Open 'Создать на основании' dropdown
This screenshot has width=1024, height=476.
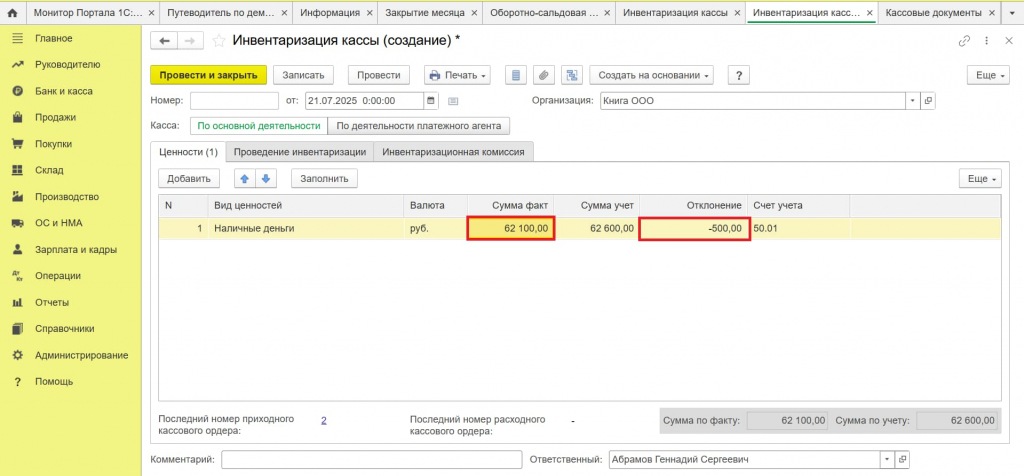point(652,75)
